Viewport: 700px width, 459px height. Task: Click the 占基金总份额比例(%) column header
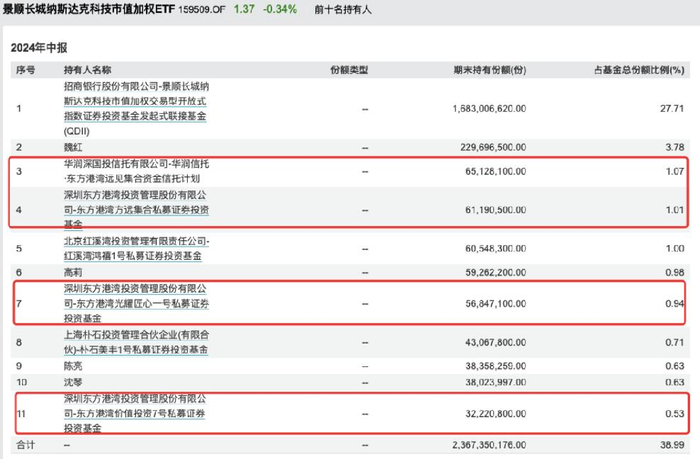pos(639,70)
